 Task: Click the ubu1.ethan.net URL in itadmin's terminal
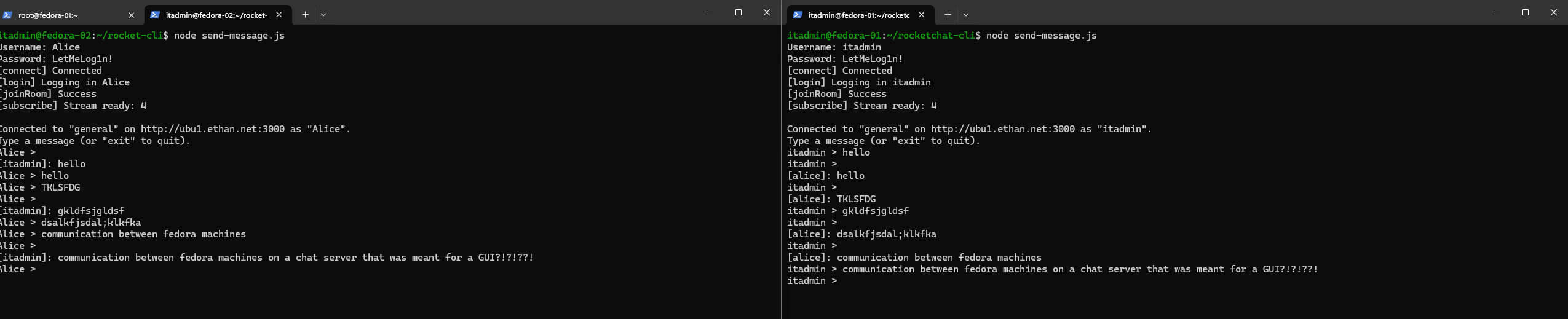point(1002,129)
